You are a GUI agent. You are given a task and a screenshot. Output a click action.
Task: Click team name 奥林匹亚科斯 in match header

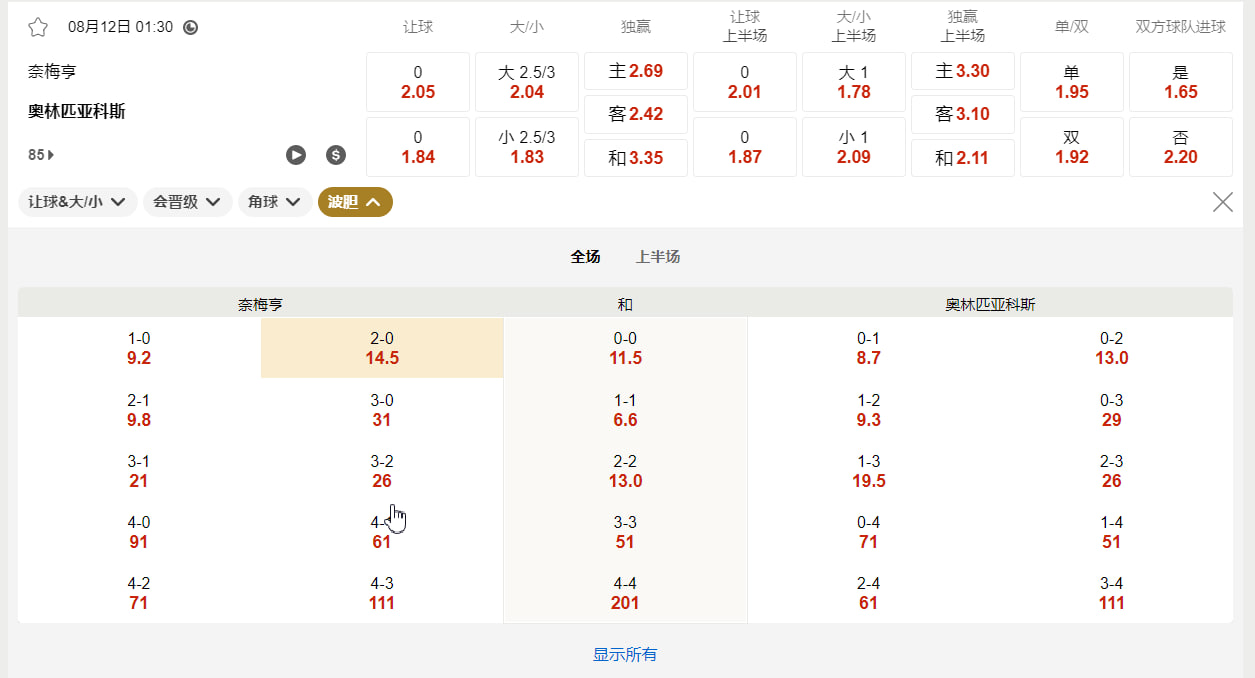click(76, 111)
